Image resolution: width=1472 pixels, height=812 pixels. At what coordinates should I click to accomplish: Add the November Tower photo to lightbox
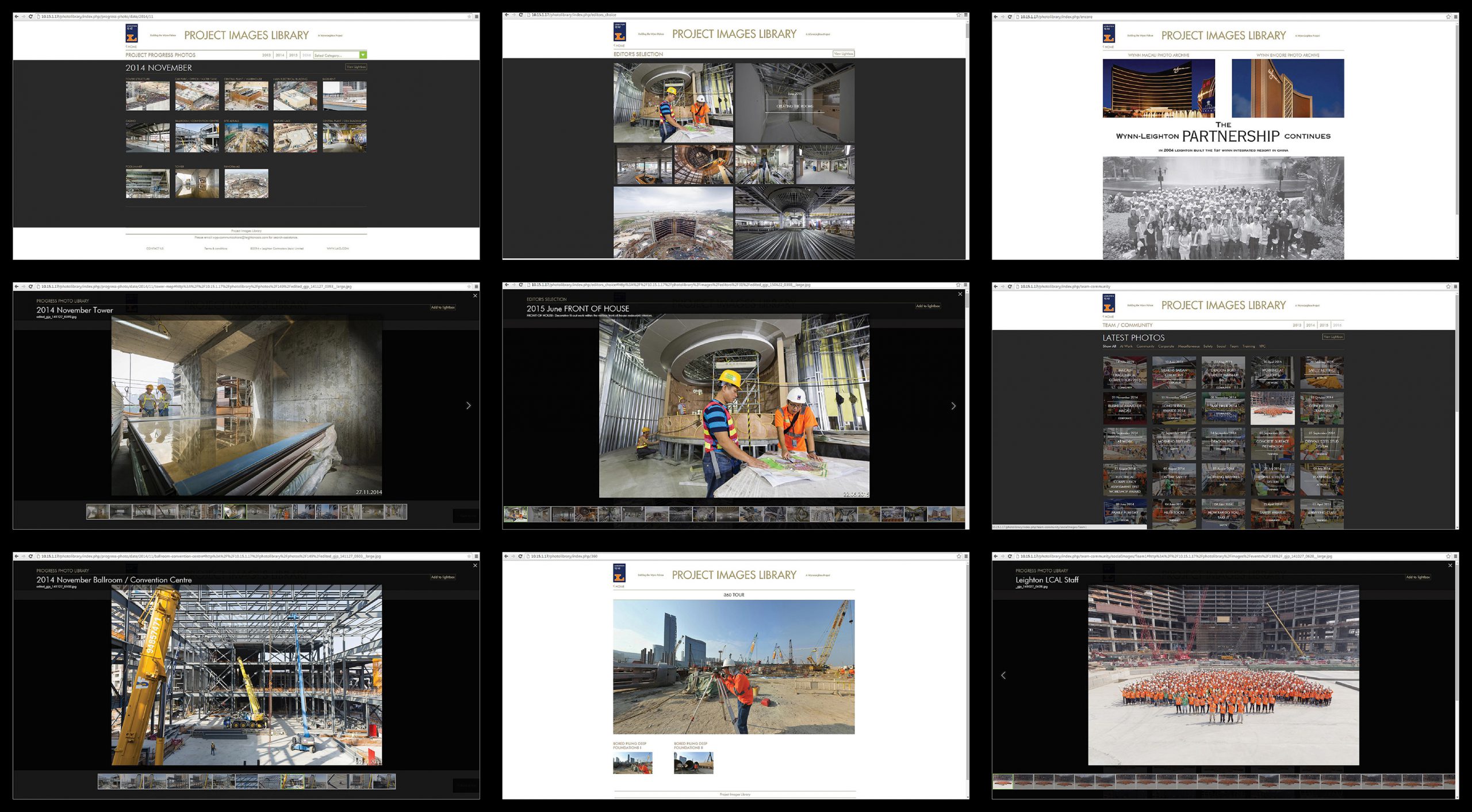(x=443, y=307)
